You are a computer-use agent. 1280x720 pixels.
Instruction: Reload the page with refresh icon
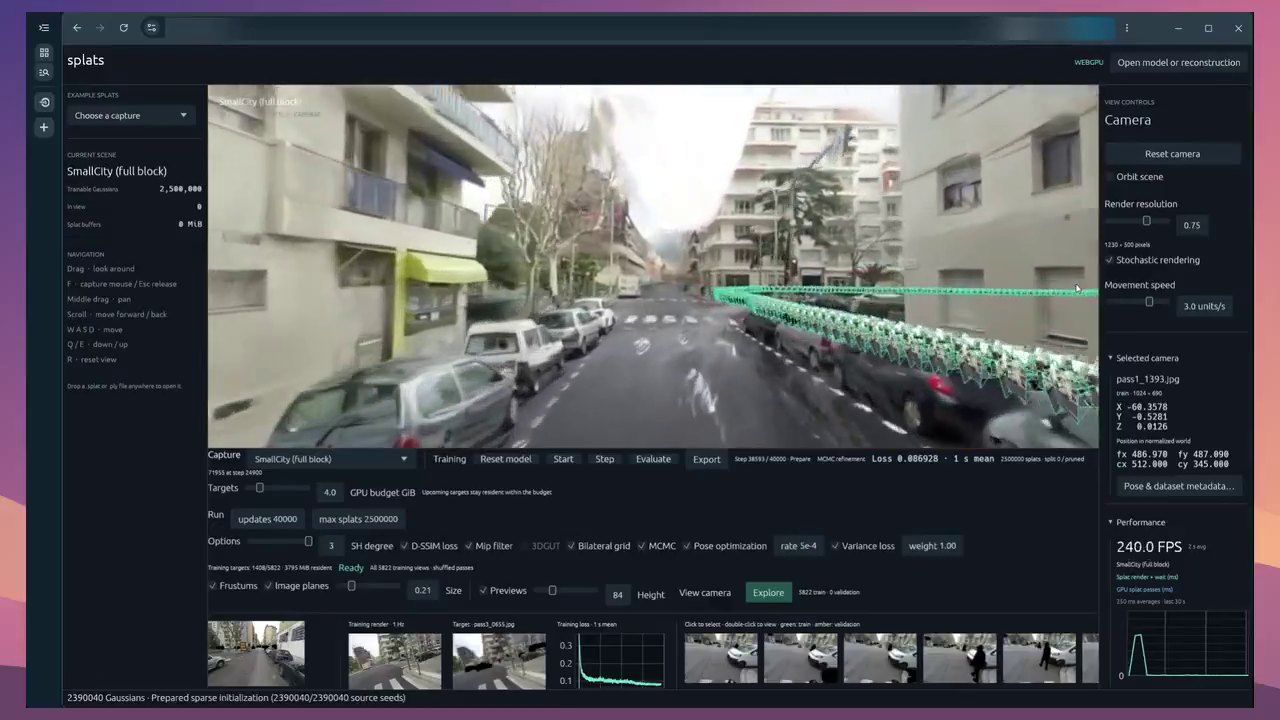point(123,28)
